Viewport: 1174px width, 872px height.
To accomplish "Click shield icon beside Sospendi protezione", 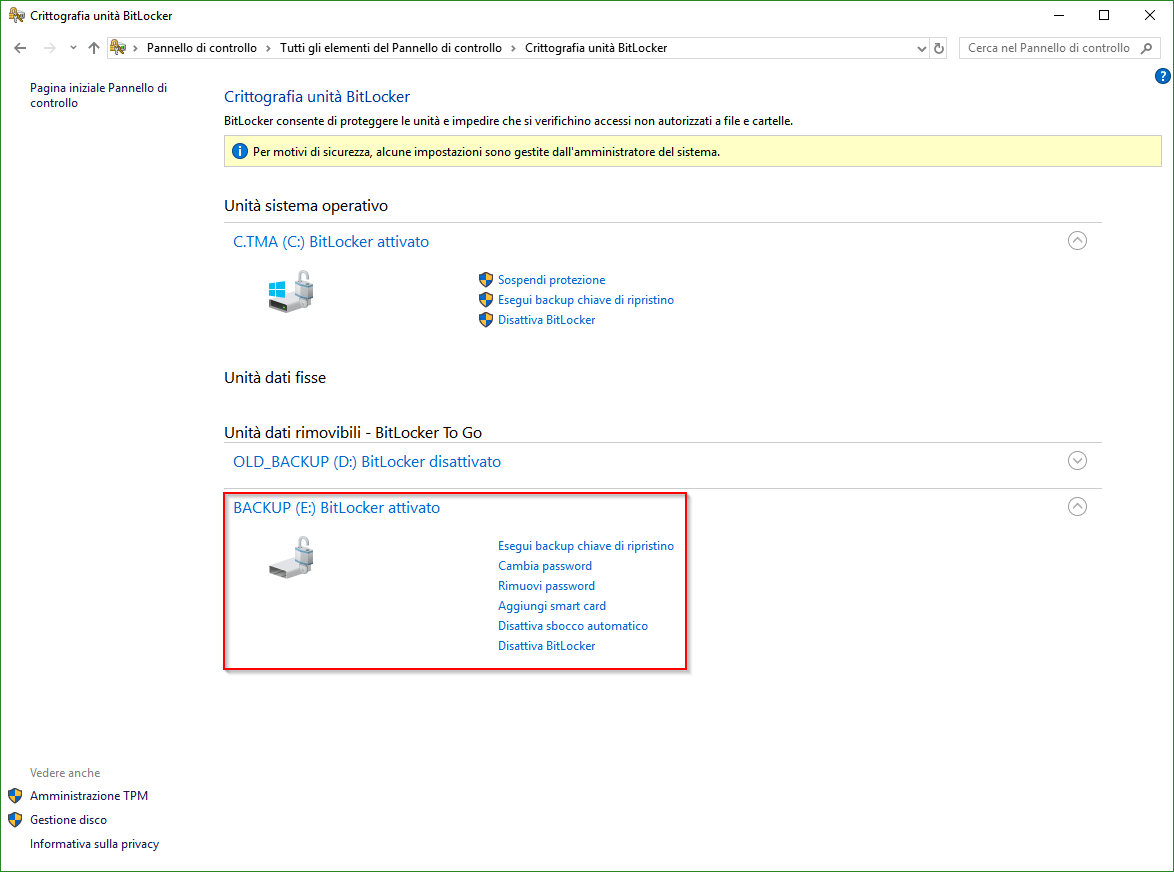I will click(486, 280).
